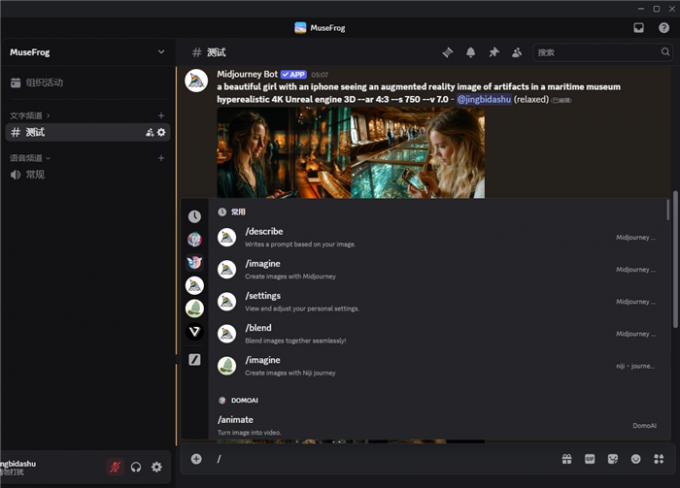Click the chat message scrollbar
The image size is (680, 488).
coord(675,259)
